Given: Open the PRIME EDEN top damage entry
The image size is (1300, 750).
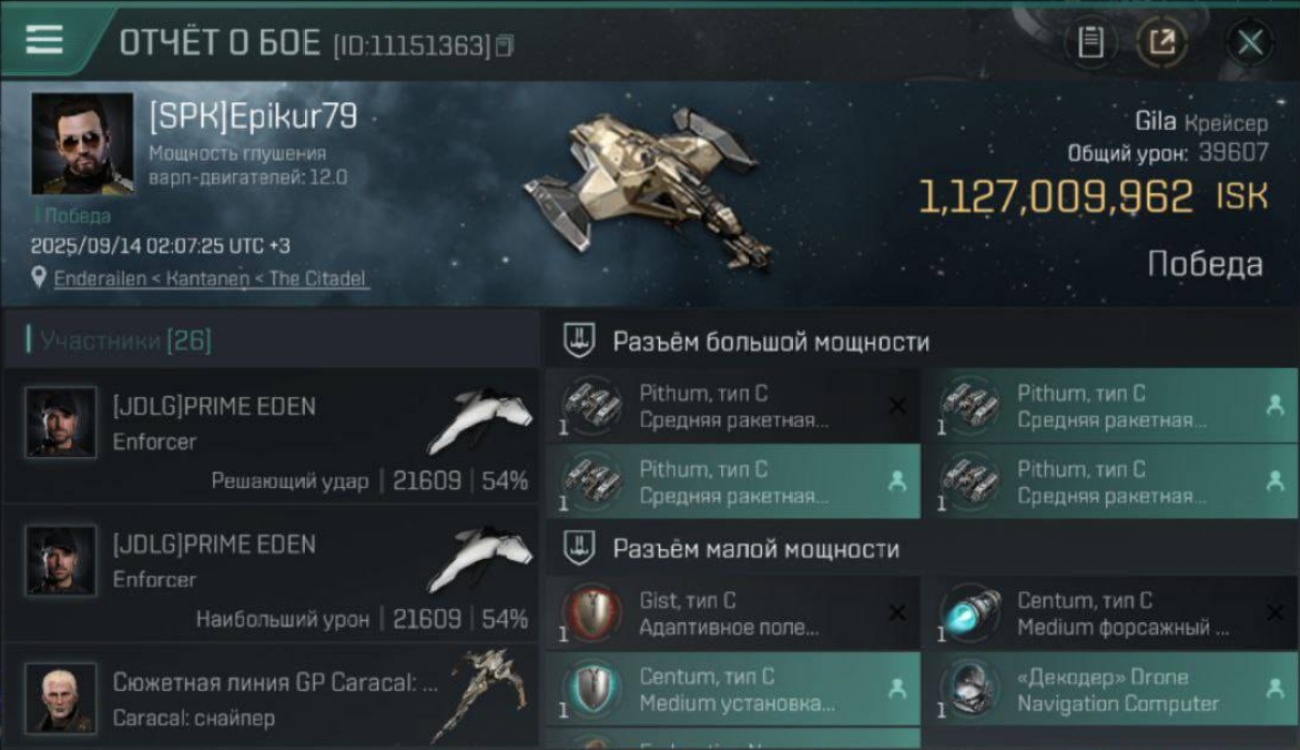Looking at the screenshot, I should tap(270, 573).
